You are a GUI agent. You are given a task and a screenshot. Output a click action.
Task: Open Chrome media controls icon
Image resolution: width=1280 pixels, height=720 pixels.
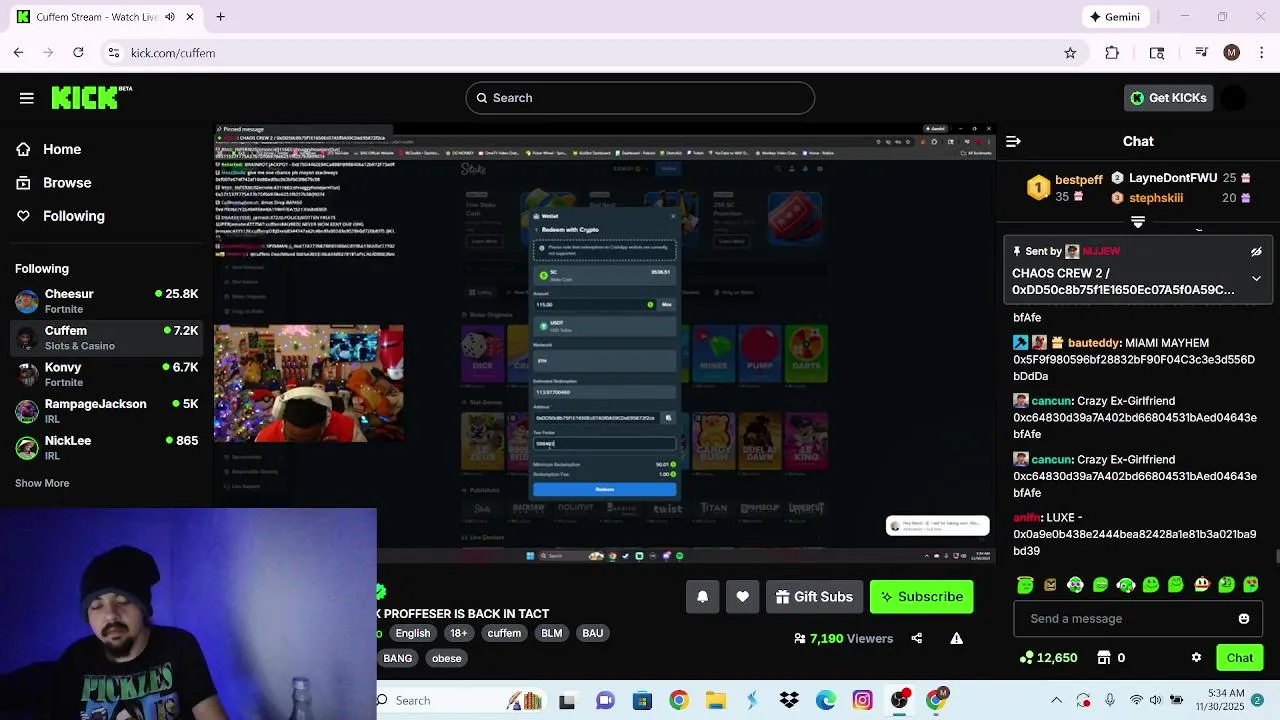pyautogui.click(x=1202, y=53)
